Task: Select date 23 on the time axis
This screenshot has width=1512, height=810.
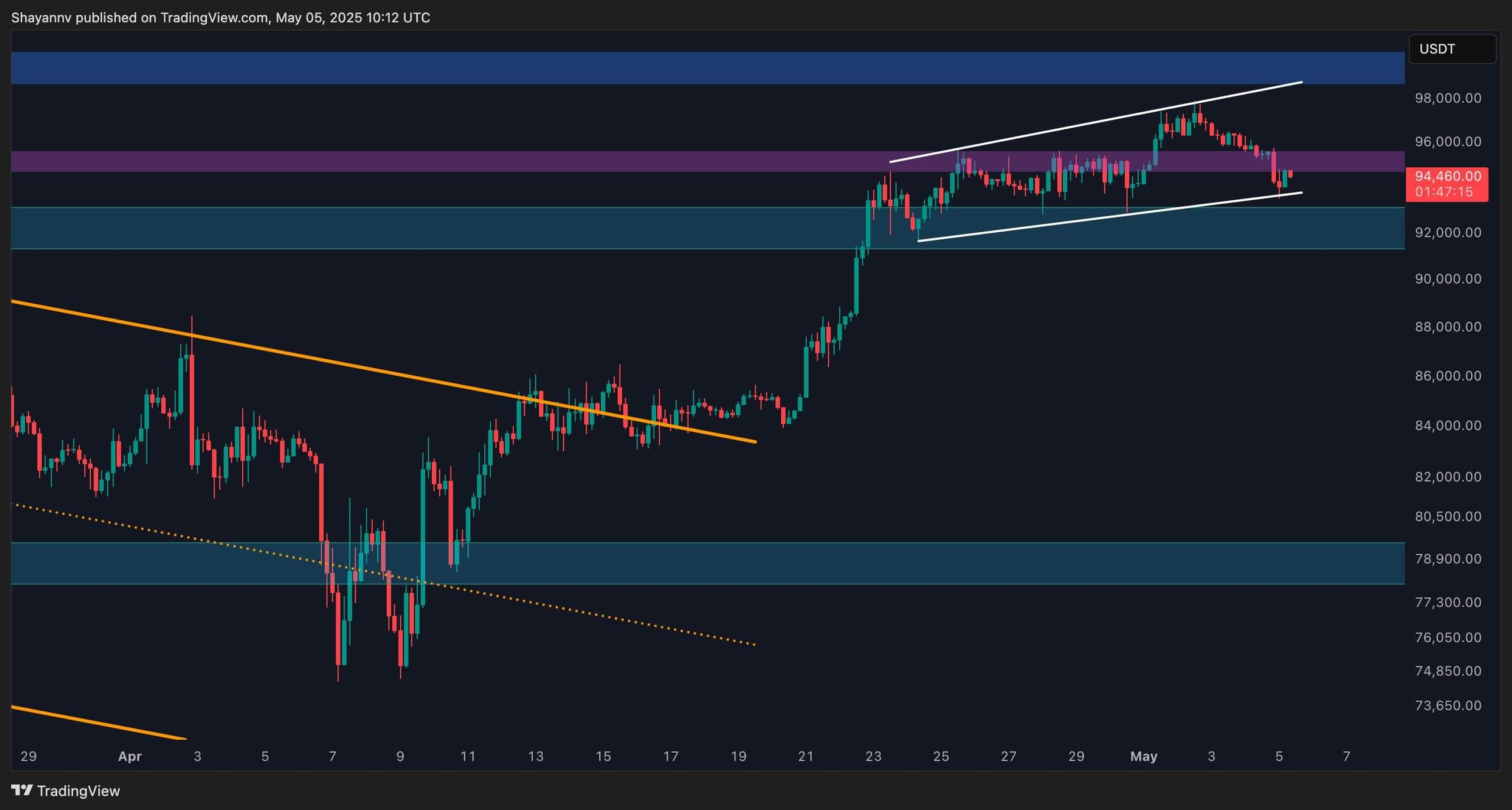Action: coord(873,756)
